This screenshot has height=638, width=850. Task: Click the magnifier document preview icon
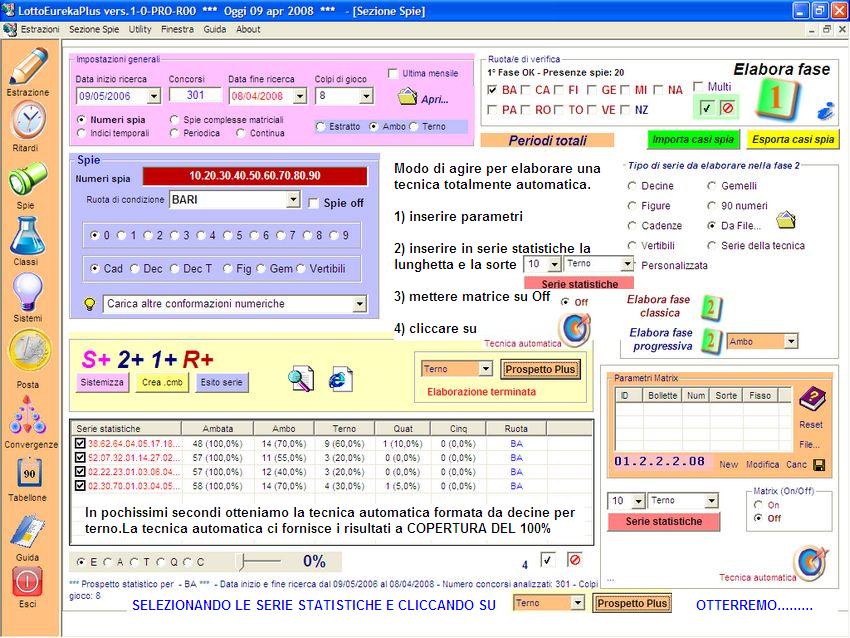(x=300, y=378)
